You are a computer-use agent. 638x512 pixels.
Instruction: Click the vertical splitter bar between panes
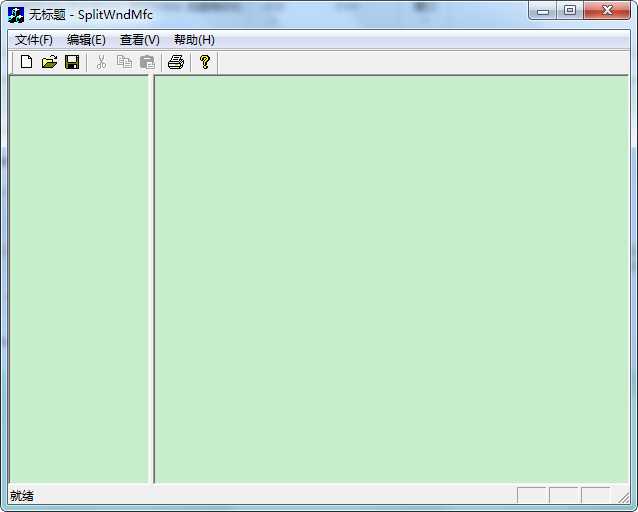coord(152,279)
